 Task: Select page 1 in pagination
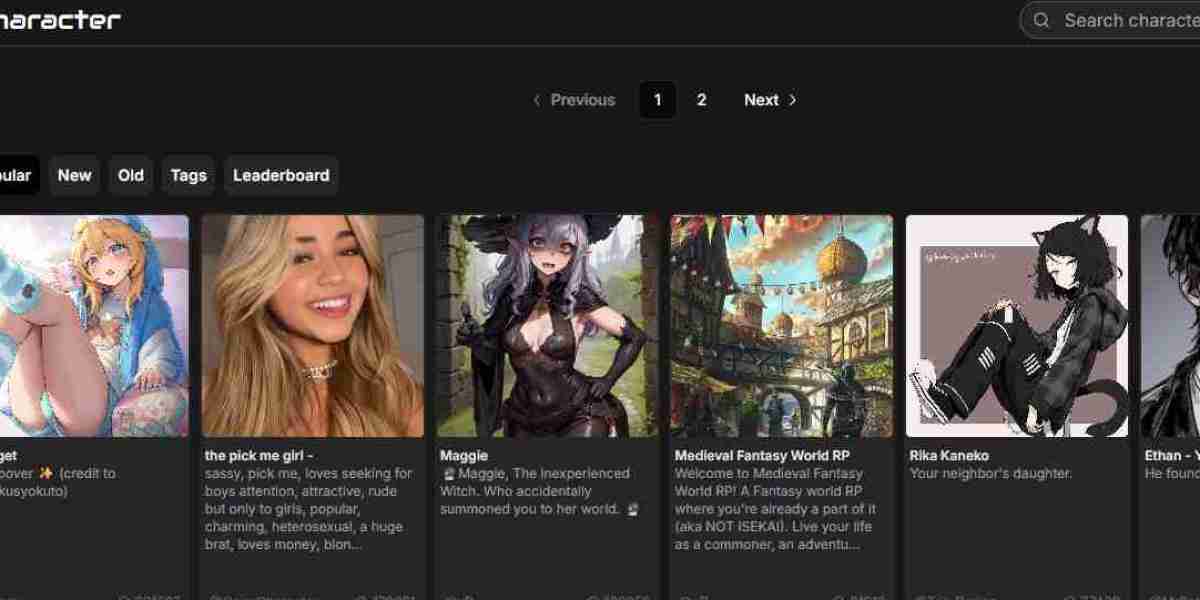coord(657,100)
